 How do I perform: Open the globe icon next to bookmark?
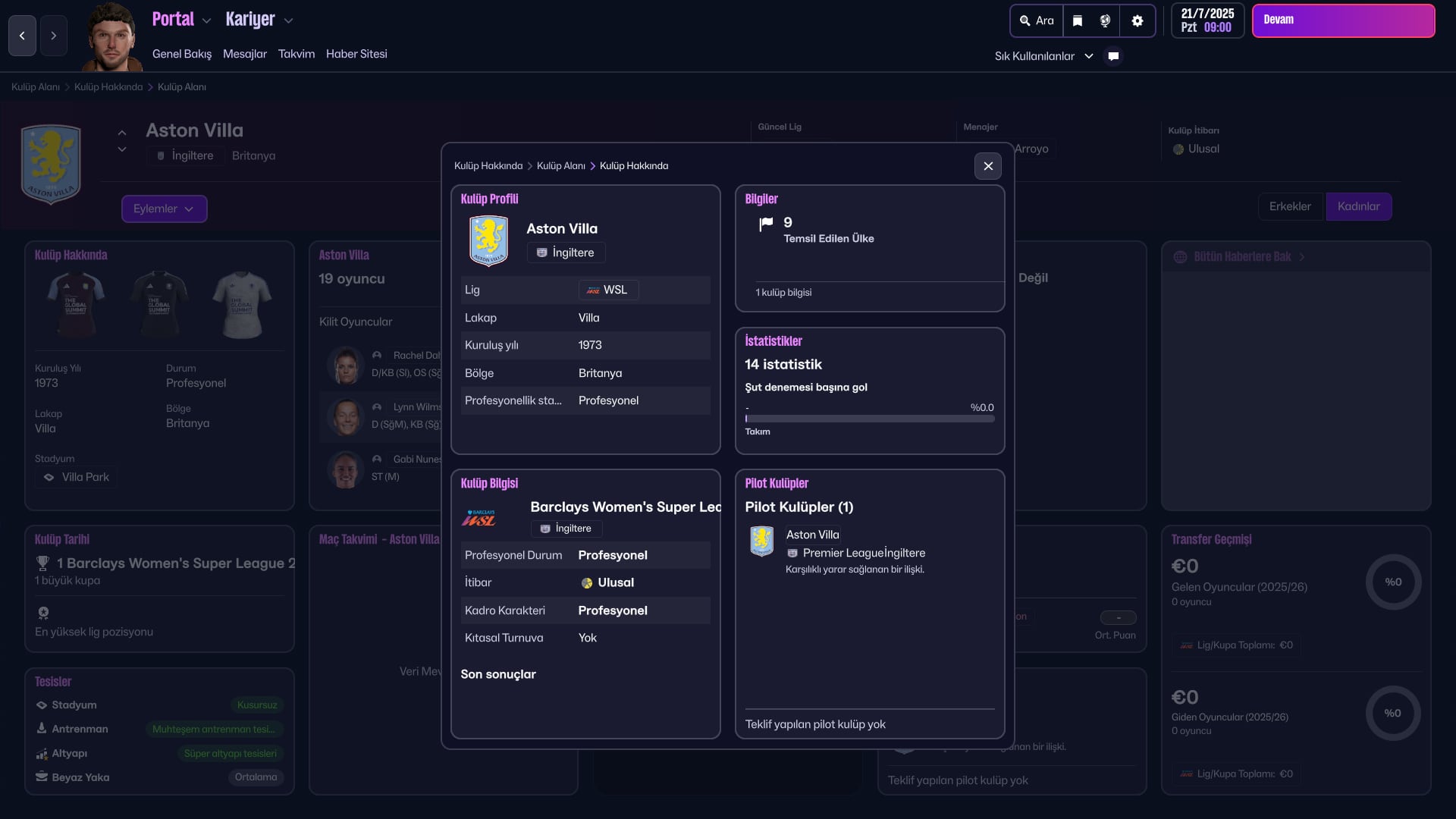pyautogui.click(x=1105, y=21)
